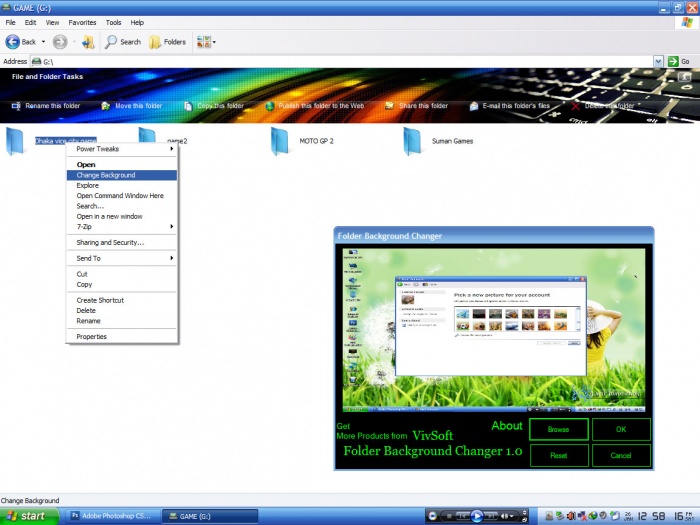The width and height of the screenshot is (700, 525).
Task: Go up one folder level icon
Action: (x=88, y=42)
